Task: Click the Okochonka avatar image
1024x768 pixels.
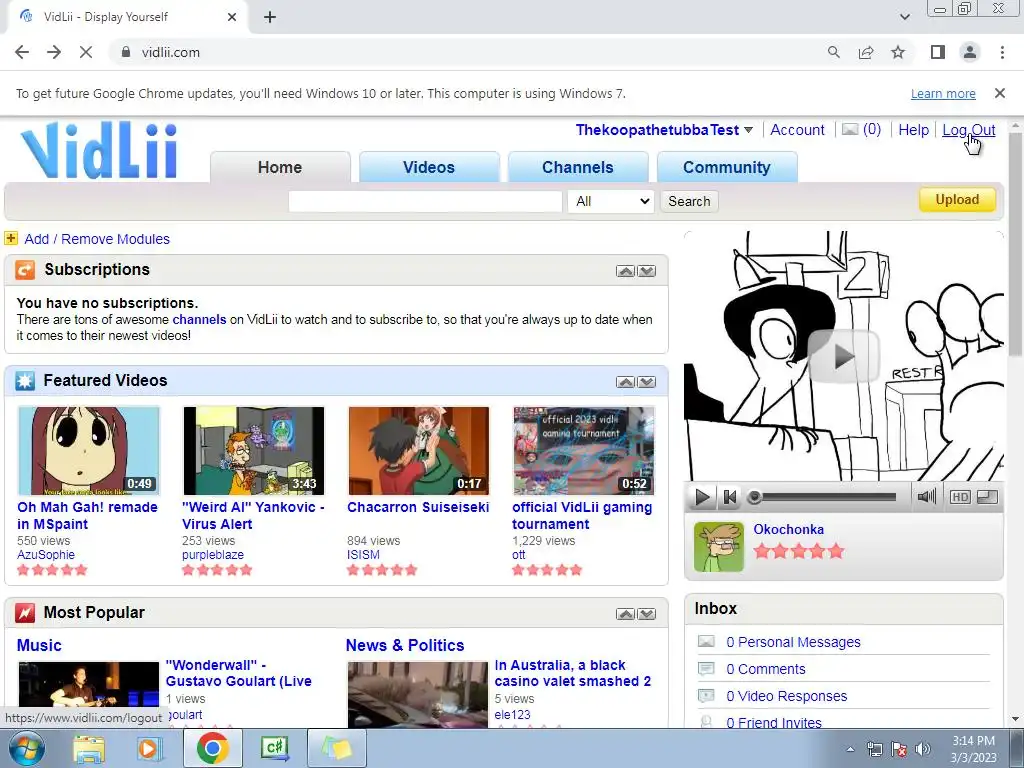Action: (x=718, y=547)
